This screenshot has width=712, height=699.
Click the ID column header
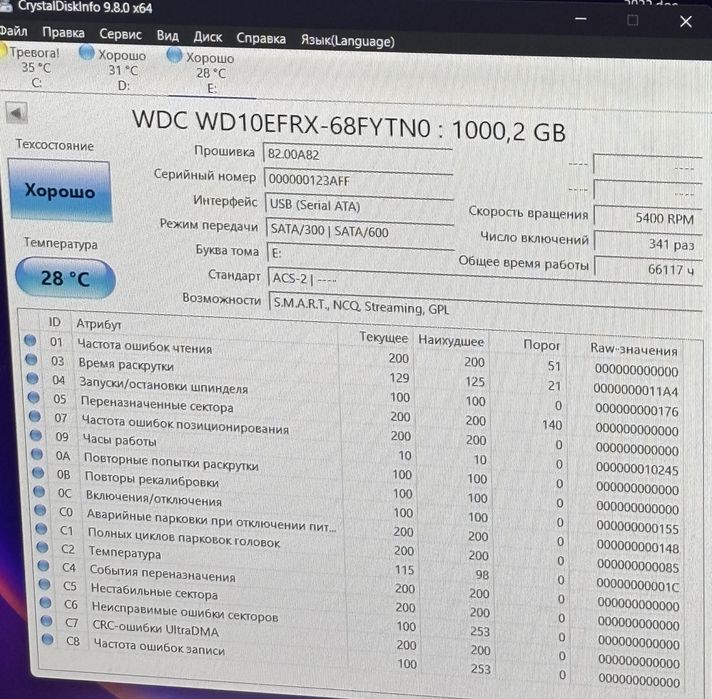coord(55,322)
